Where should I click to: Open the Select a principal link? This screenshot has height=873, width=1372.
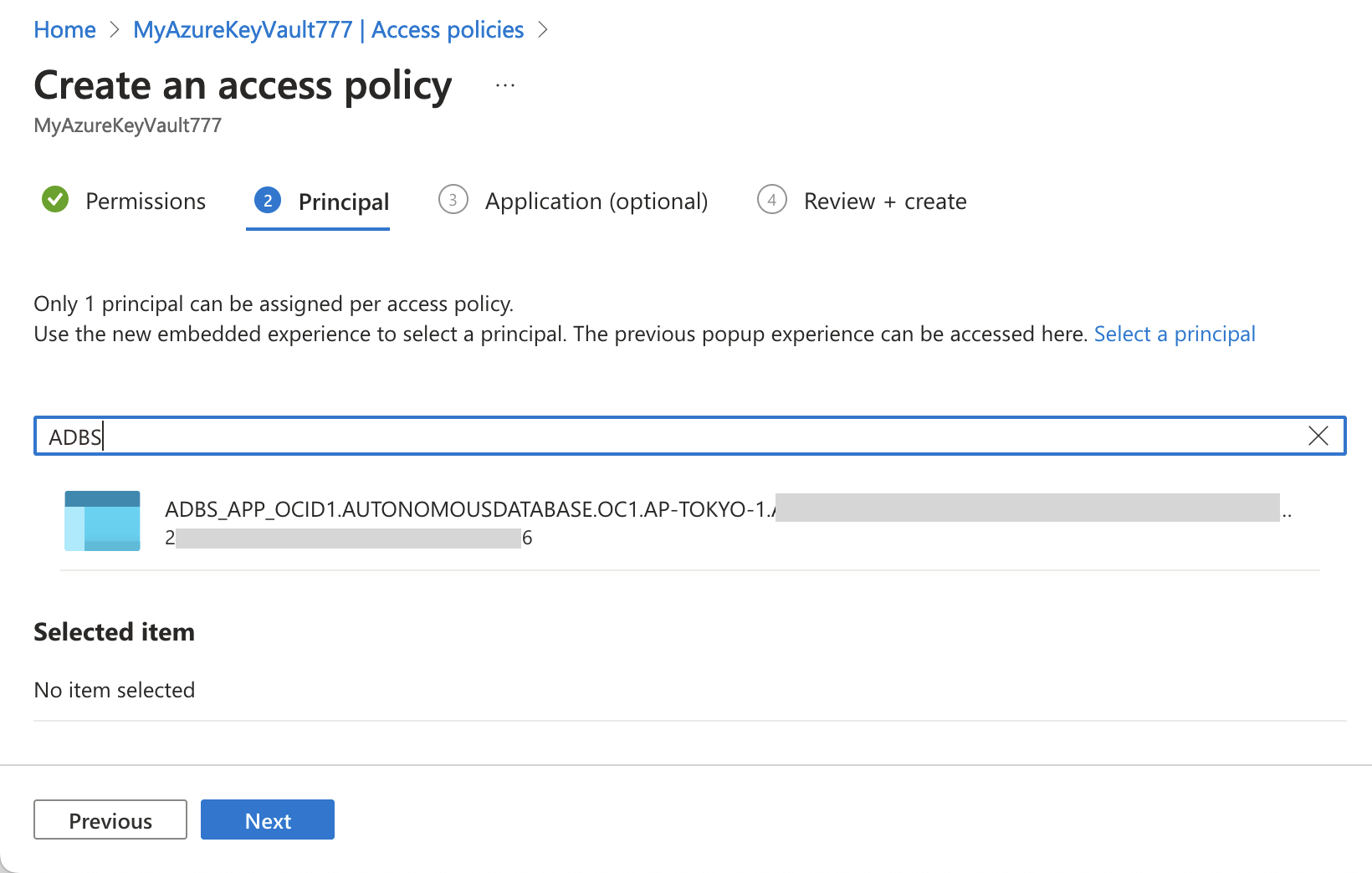pyautogui.click(x=1174, y=334)
